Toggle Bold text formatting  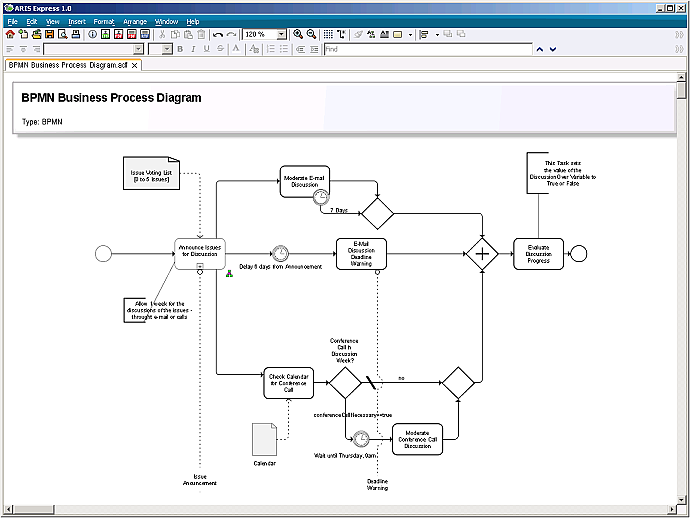[x=180, y=49]
